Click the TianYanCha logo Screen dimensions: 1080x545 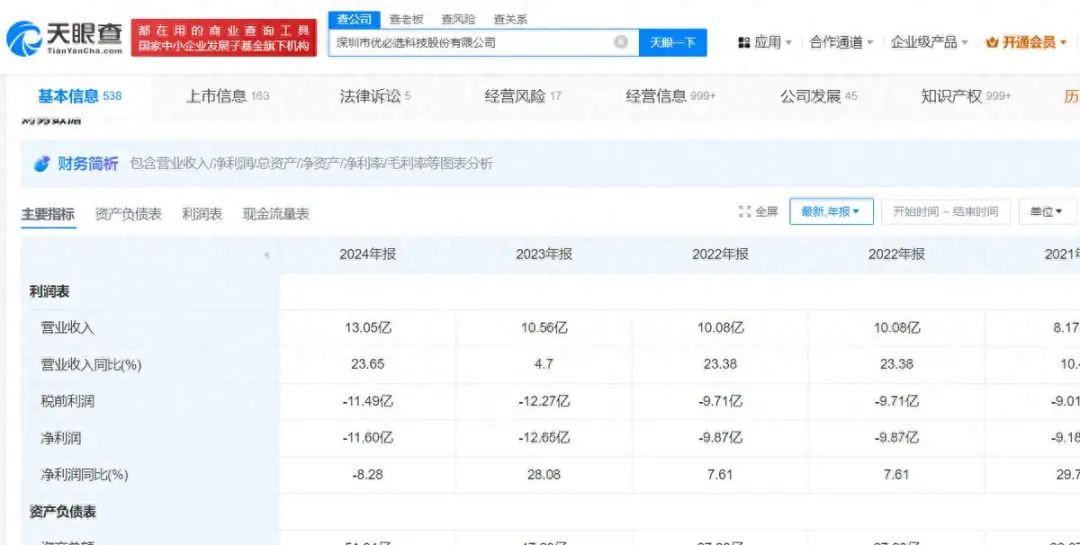pos(65,39)
